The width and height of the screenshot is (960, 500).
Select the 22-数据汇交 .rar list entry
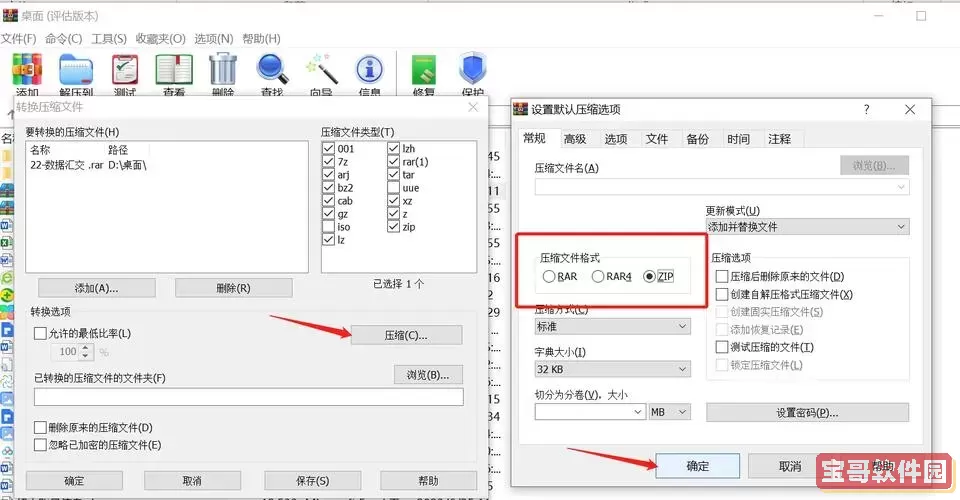coord(88,165)
